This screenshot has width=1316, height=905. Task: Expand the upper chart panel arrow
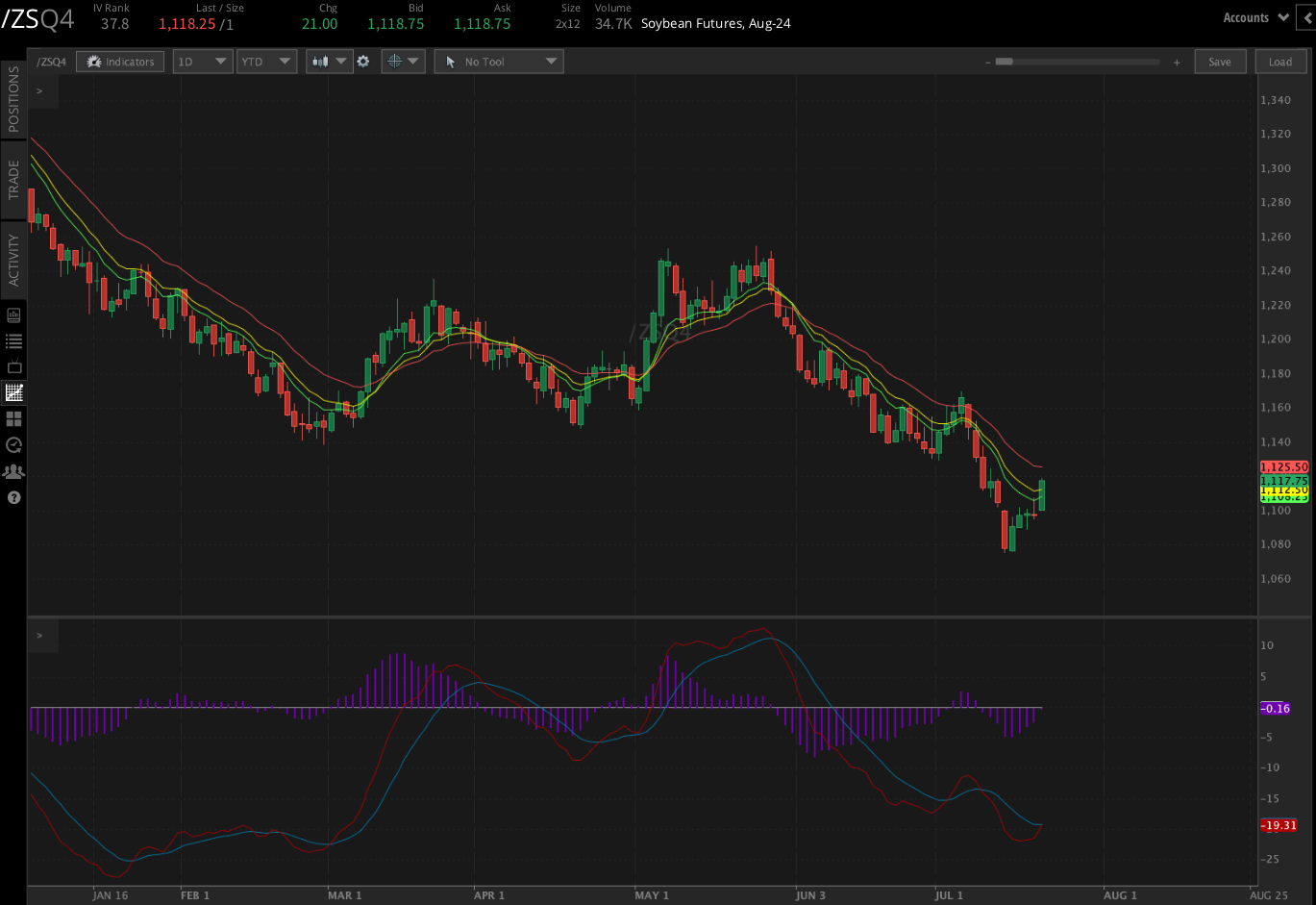[39, 91]
